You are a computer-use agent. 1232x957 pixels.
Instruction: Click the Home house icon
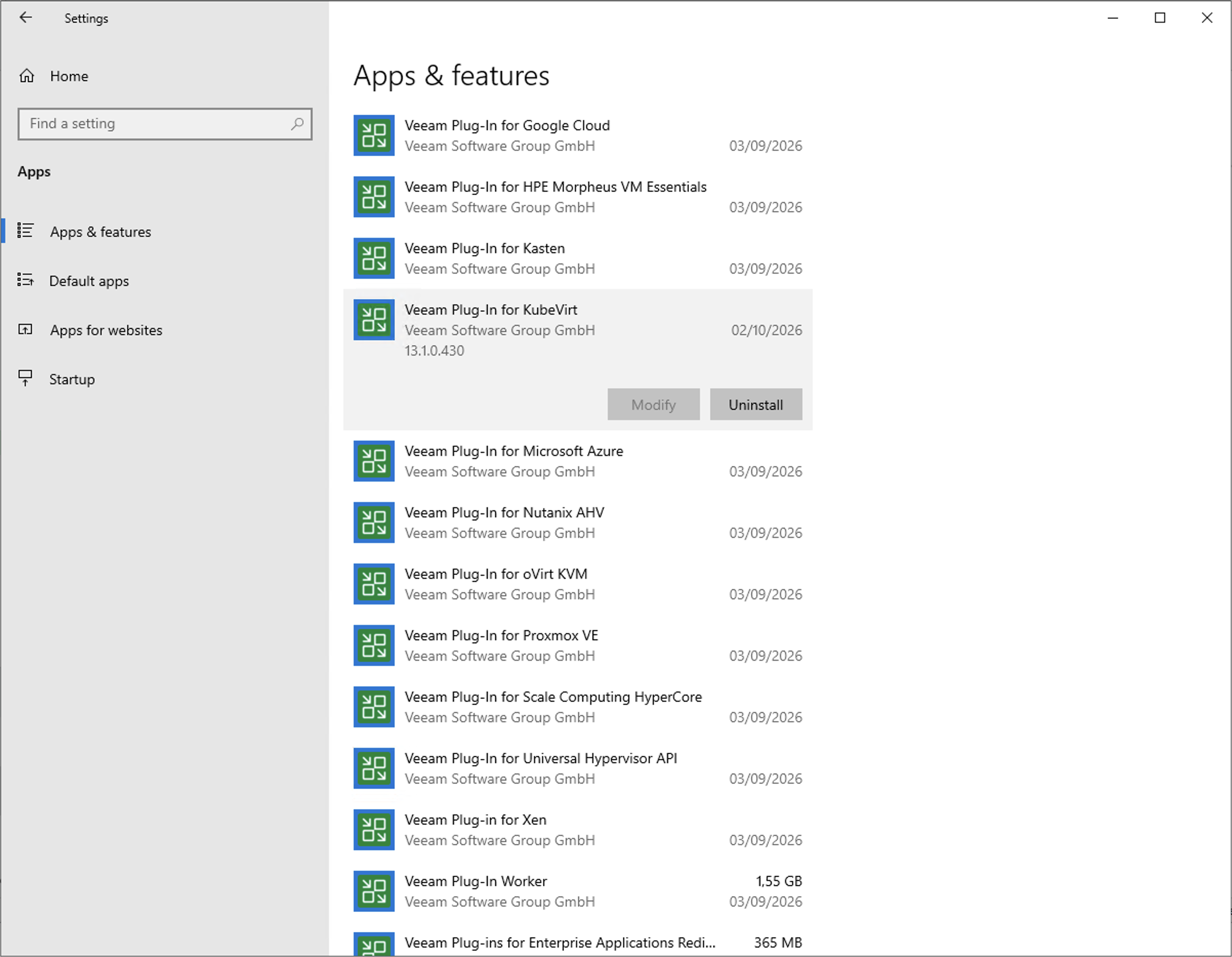[27, 76]
